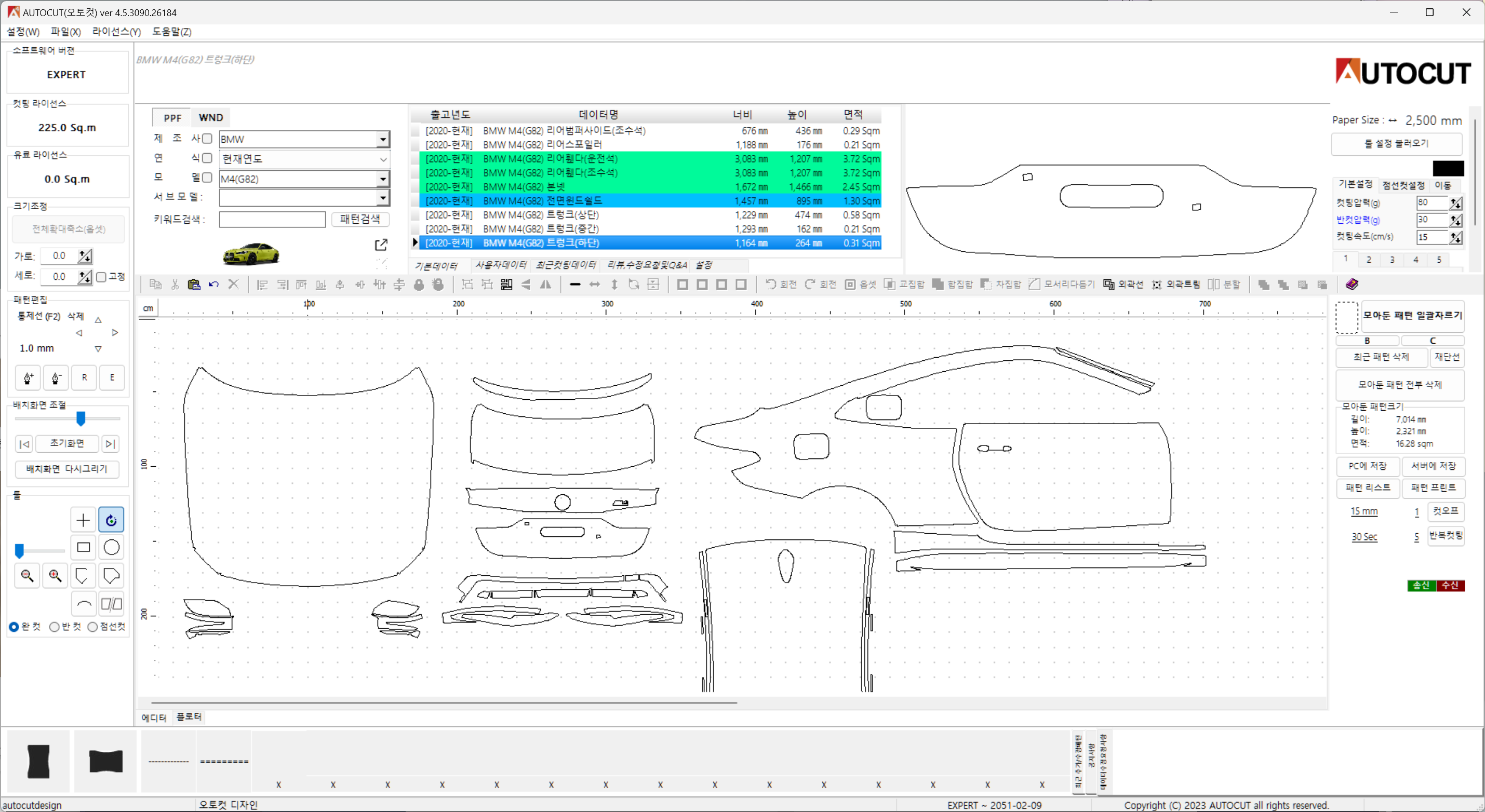
Task: Open the purple help book icon
Action: [x=1352, y=284]
